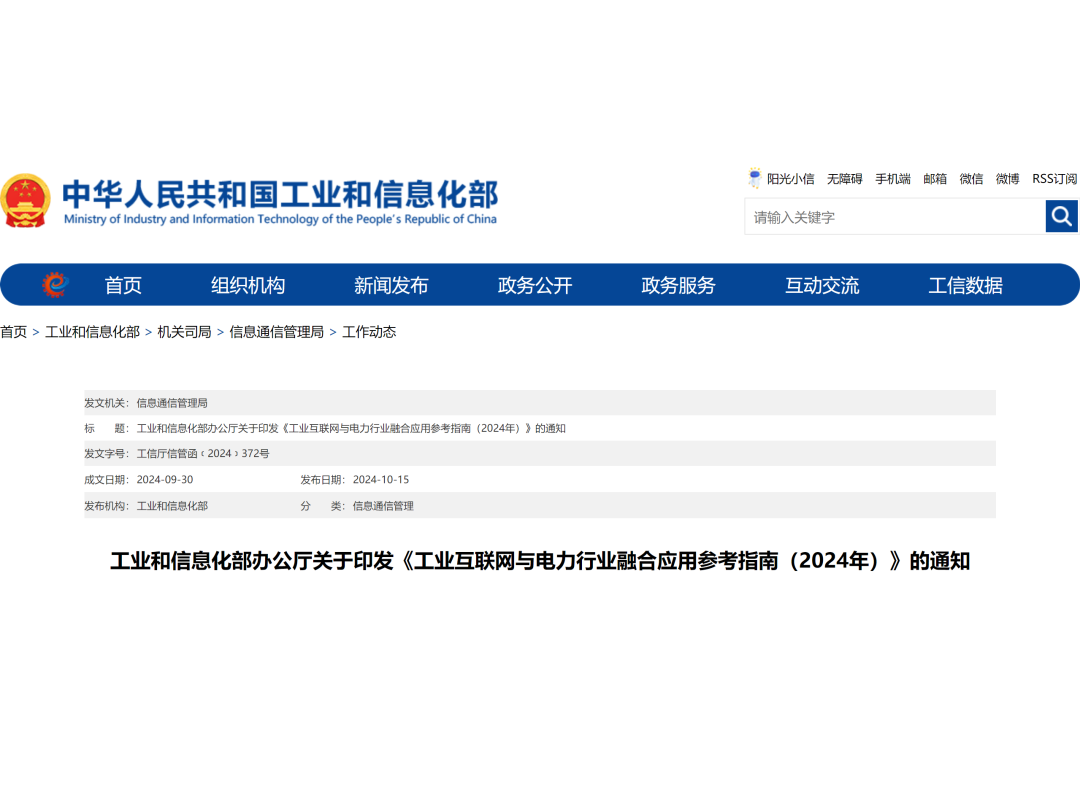The width and height of the screenshot is (1080, 810).
Task: Go to the 新闻发布 section
Action: (x=391, y=285)
